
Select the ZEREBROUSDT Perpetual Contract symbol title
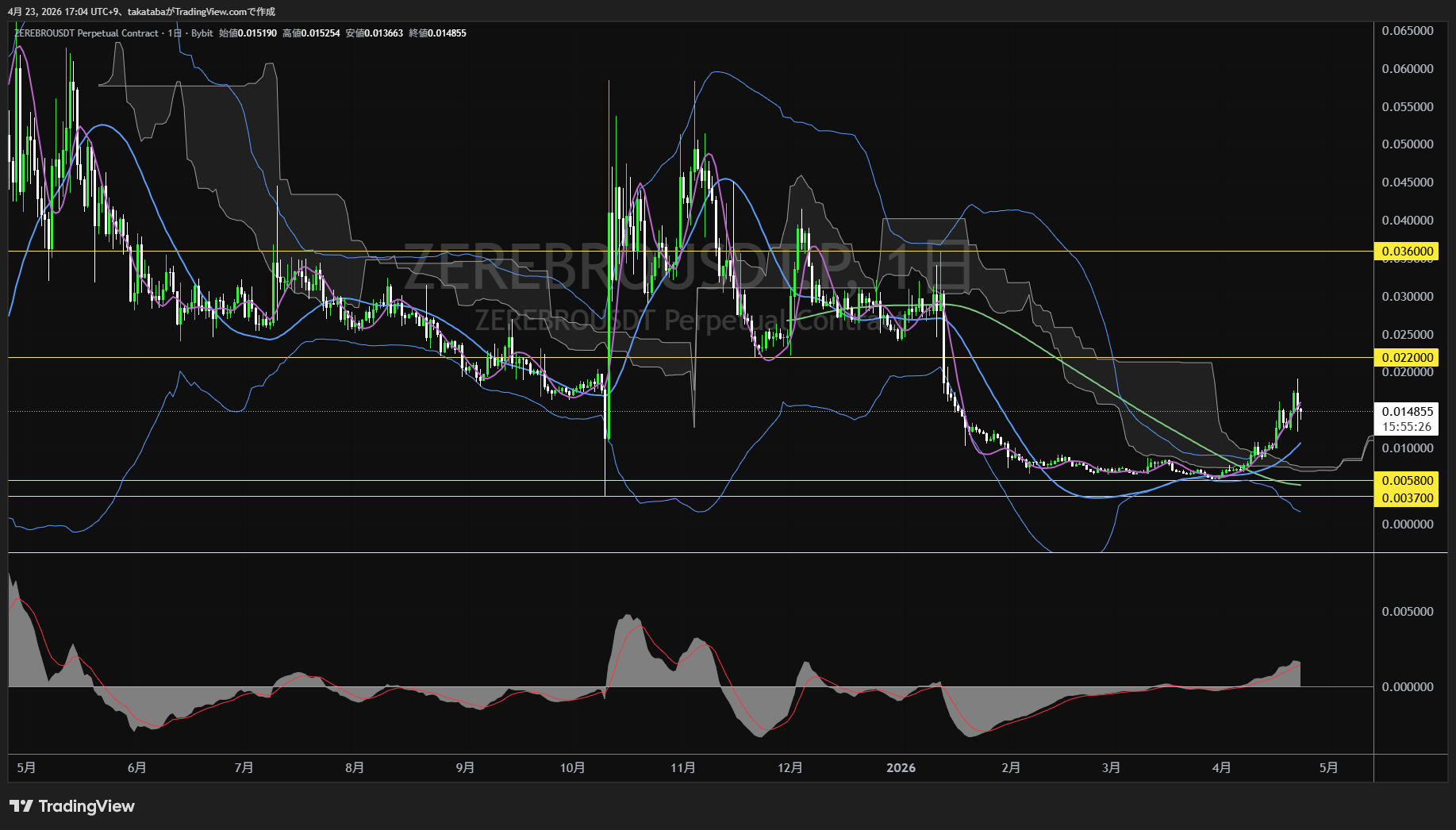click(86, 33)
